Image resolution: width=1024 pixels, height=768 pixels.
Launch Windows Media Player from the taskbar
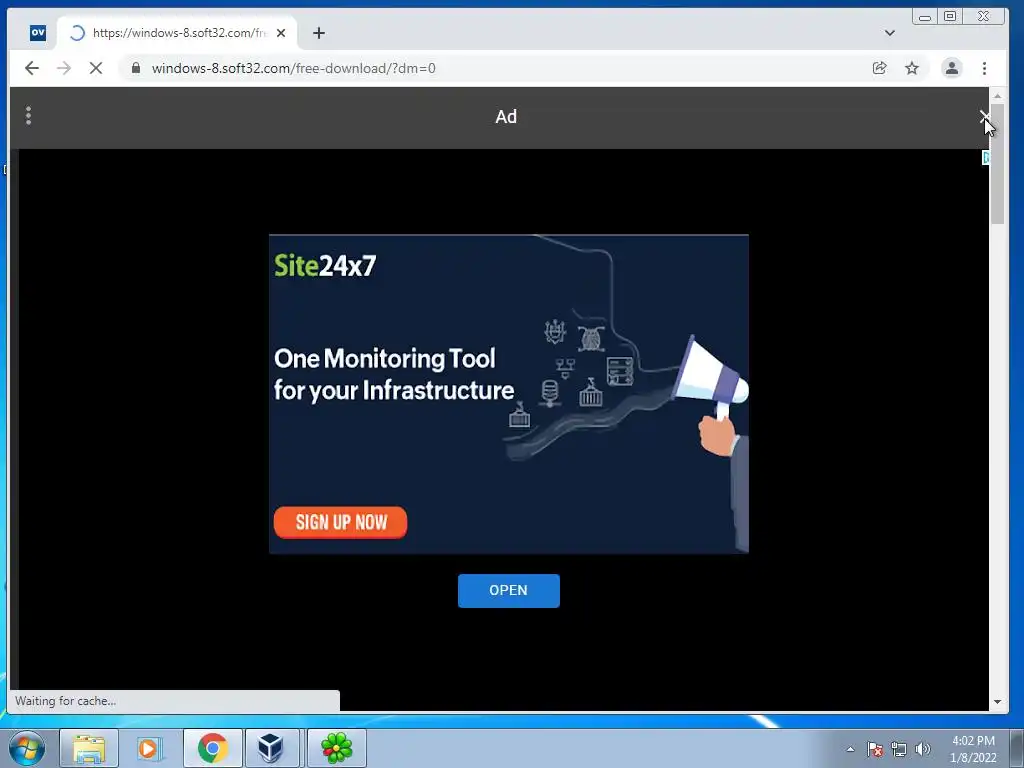point(150,748)
